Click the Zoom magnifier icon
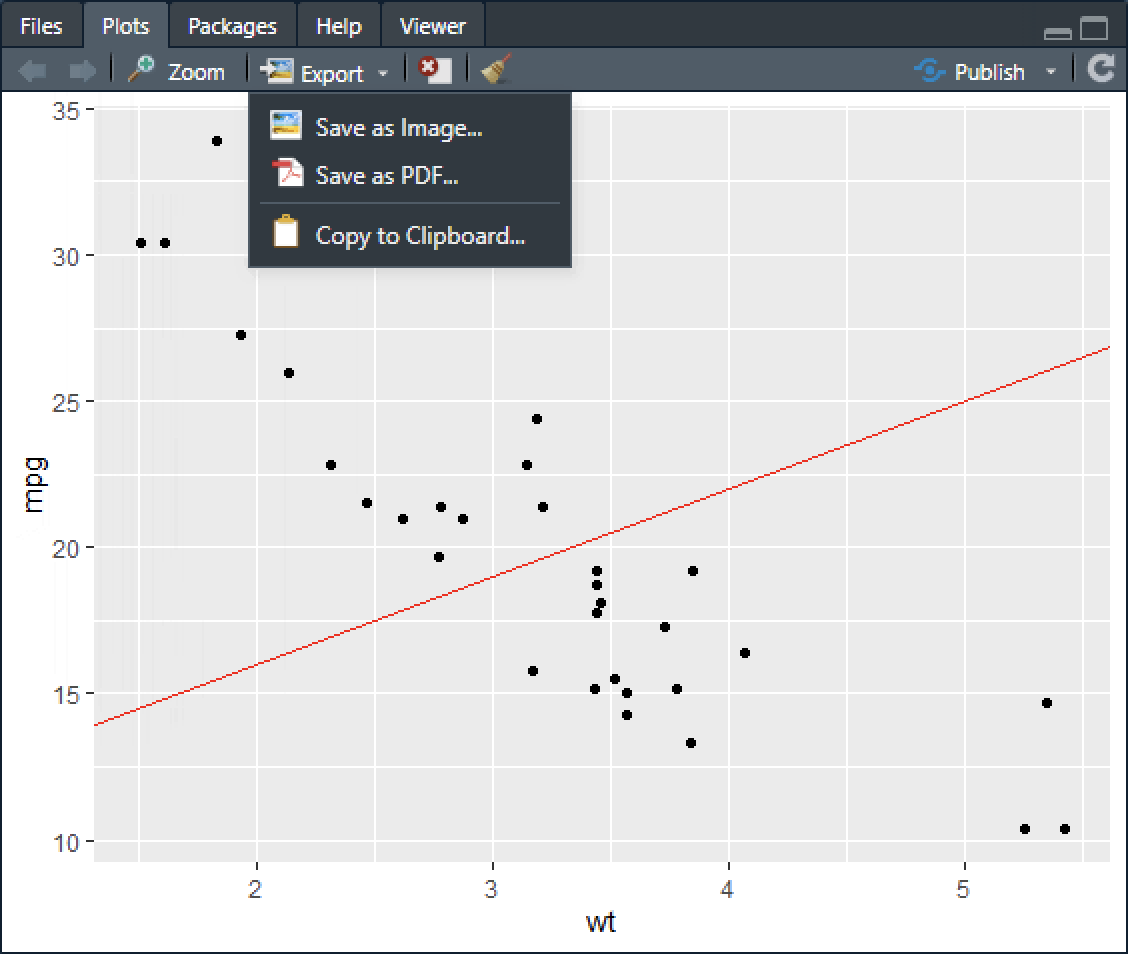 pos(141,70)
